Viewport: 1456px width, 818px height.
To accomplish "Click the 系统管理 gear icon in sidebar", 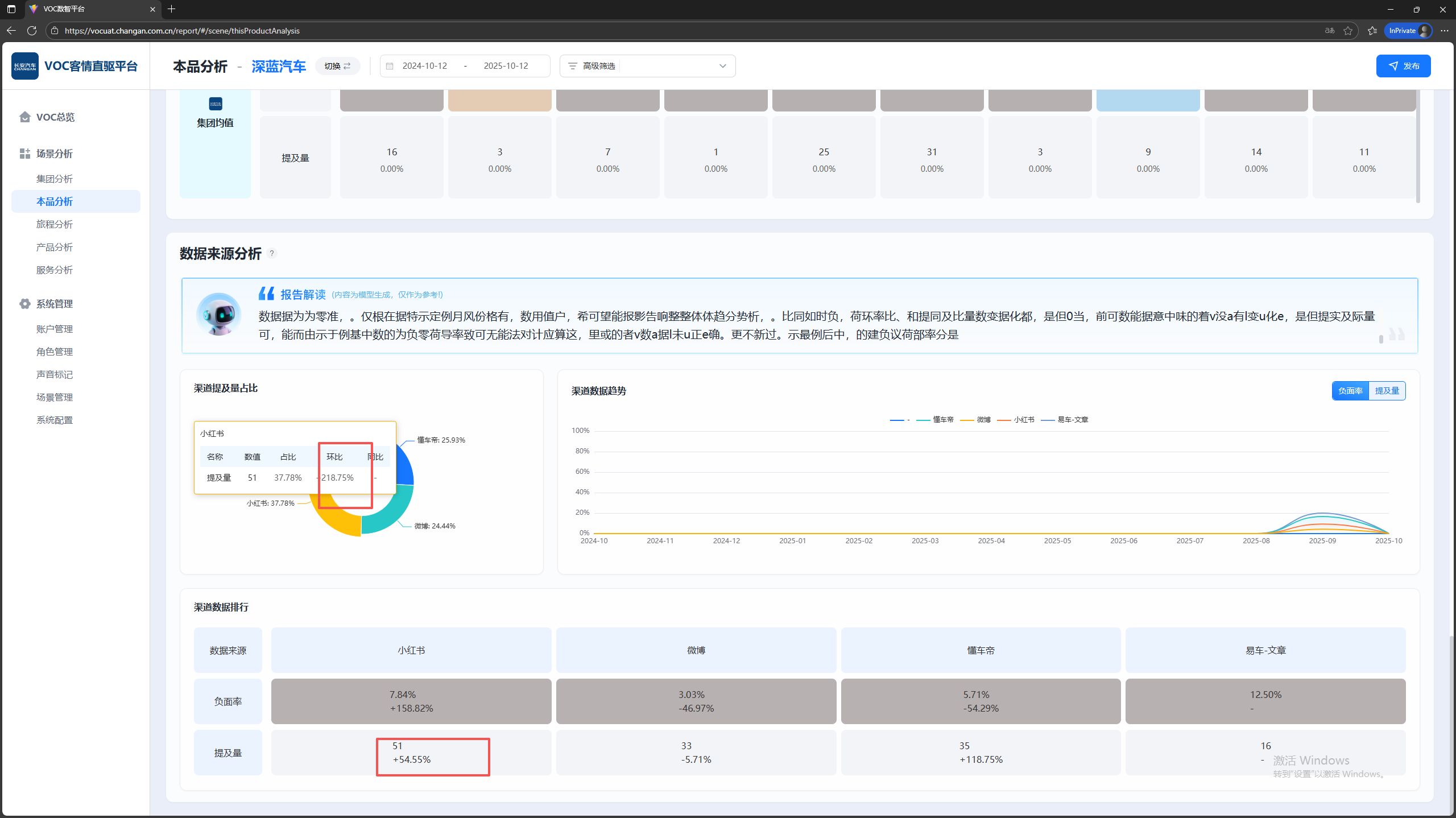I will [x=24, y=304].
